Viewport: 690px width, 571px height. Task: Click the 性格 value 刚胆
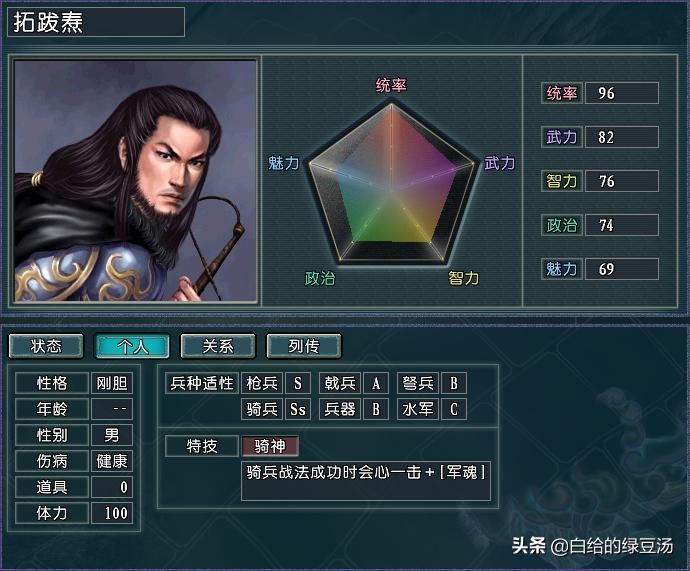[x=112, y=383]
